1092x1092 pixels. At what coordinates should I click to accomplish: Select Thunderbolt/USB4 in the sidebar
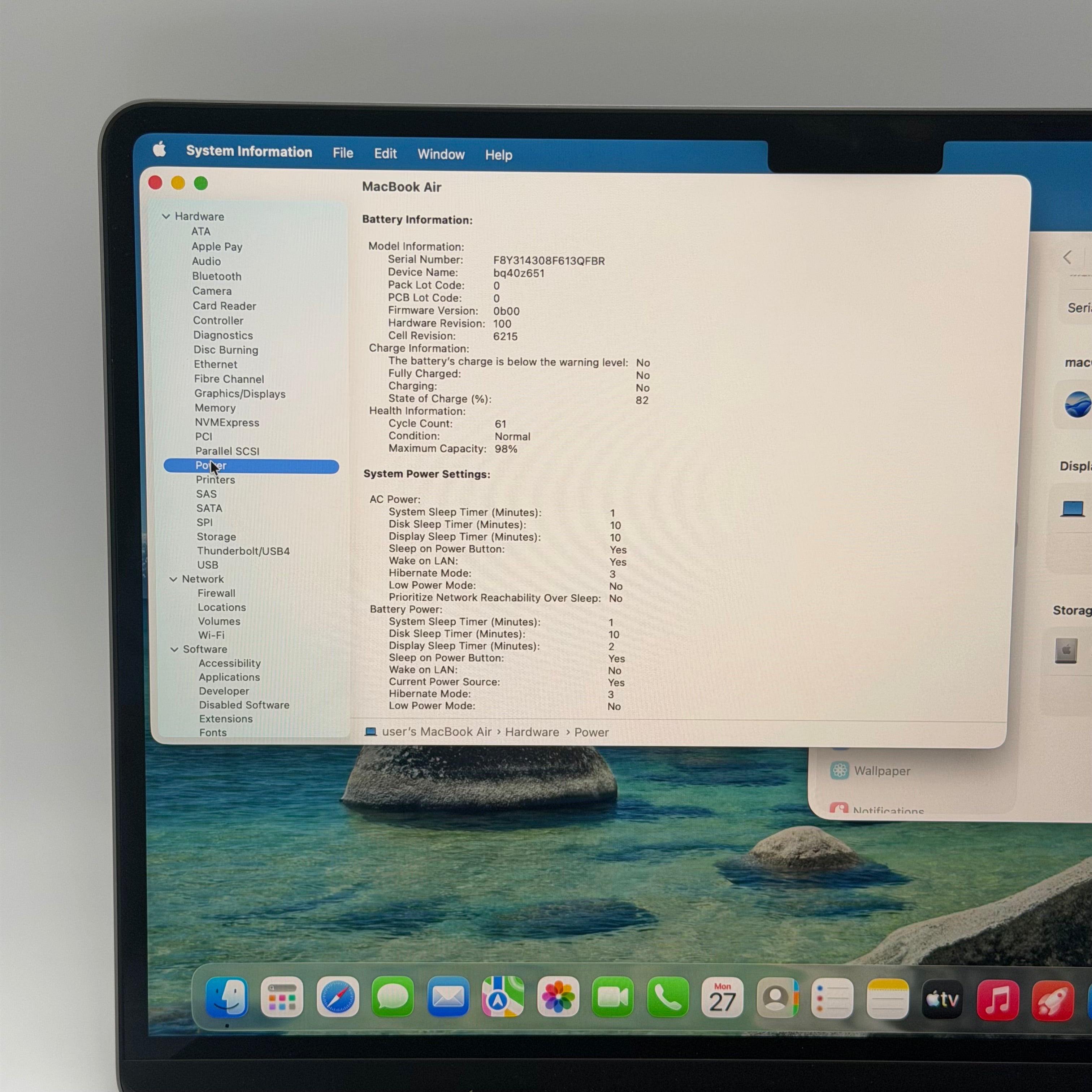pos(243,551)
